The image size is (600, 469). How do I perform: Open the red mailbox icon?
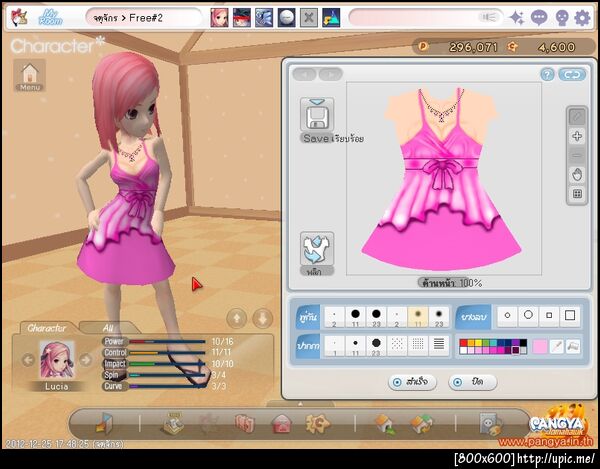pos(281,425)
